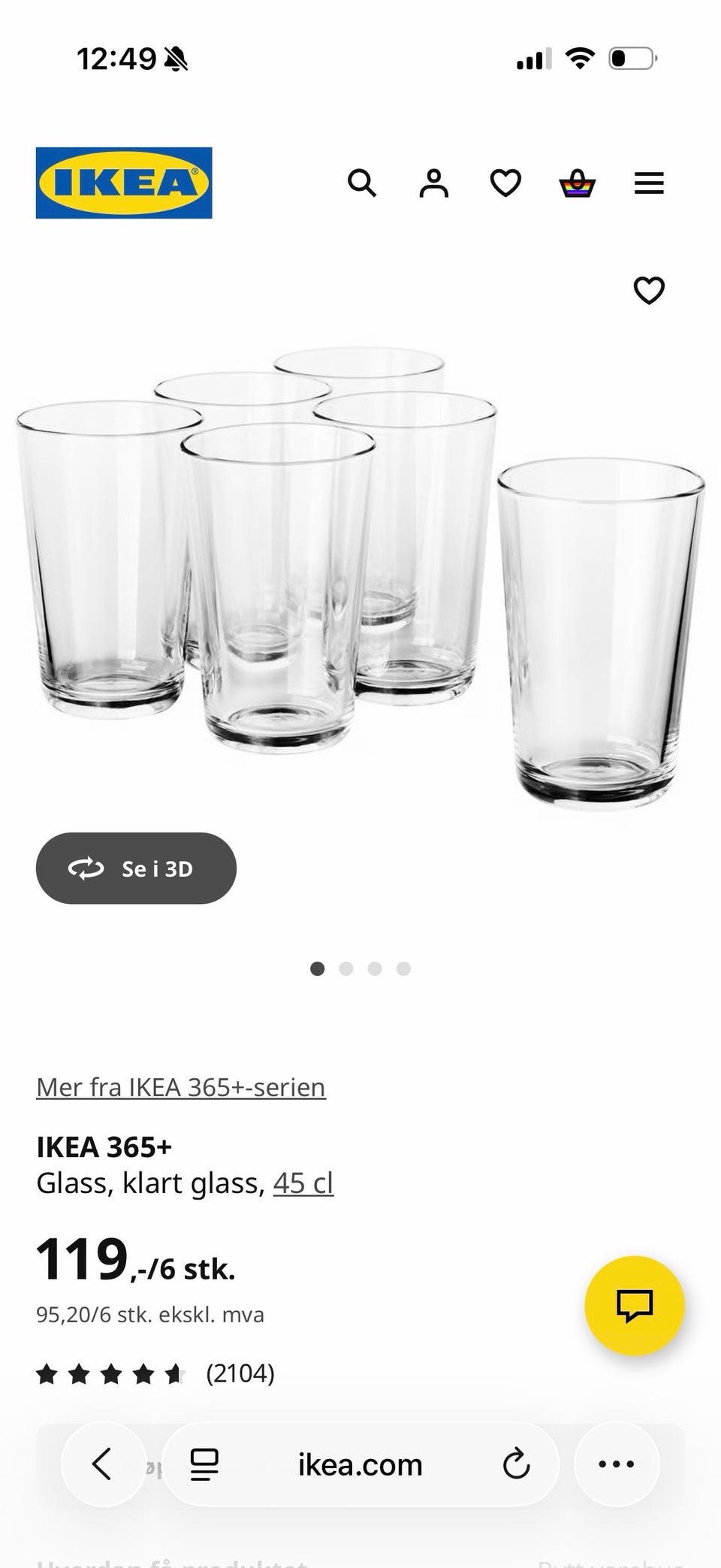Open the yellow chat bubble button
721x1568 pixels.
(x=635, y=1305)
